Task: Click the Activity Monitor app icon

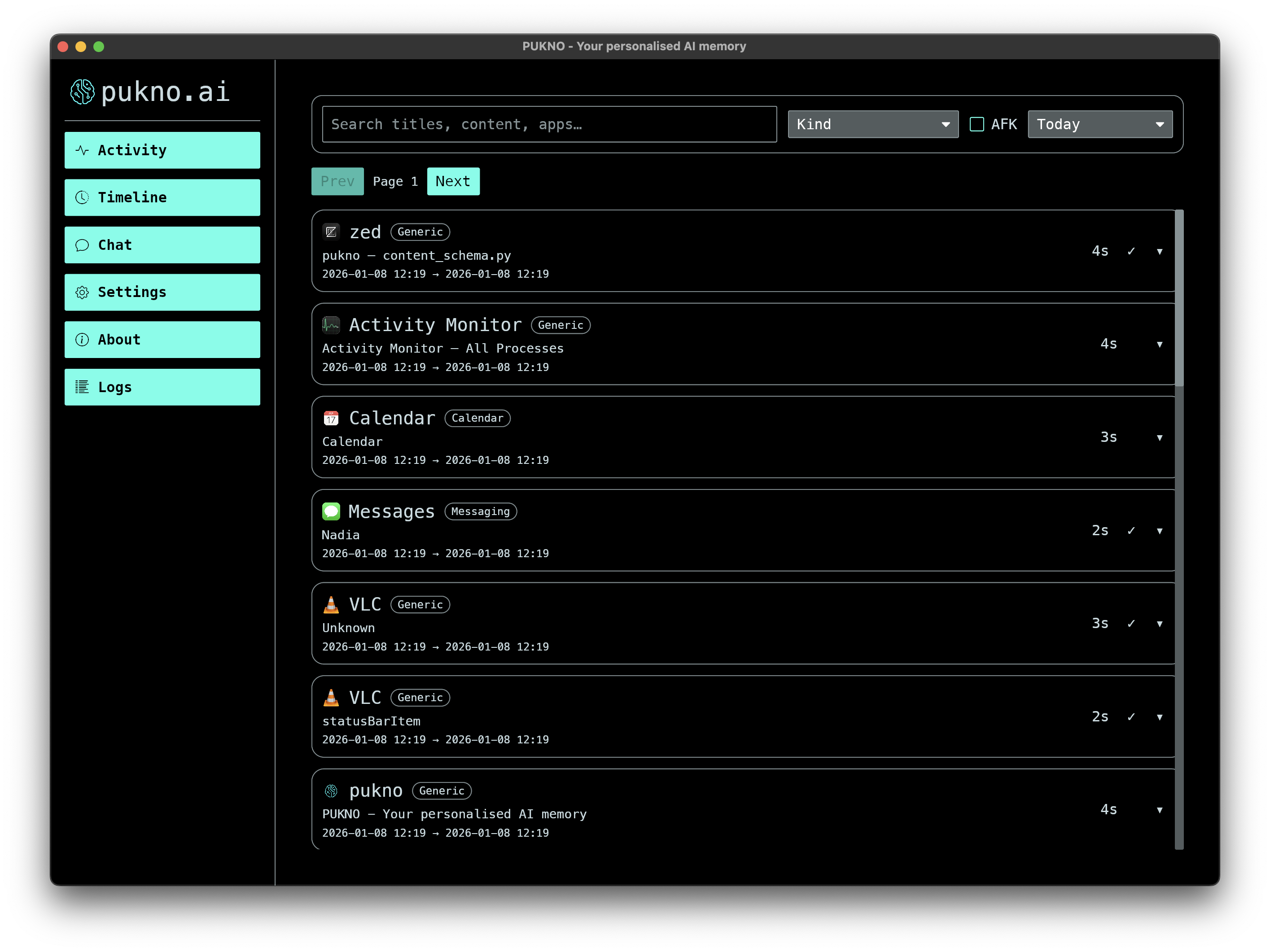Action: coord(331,325)
